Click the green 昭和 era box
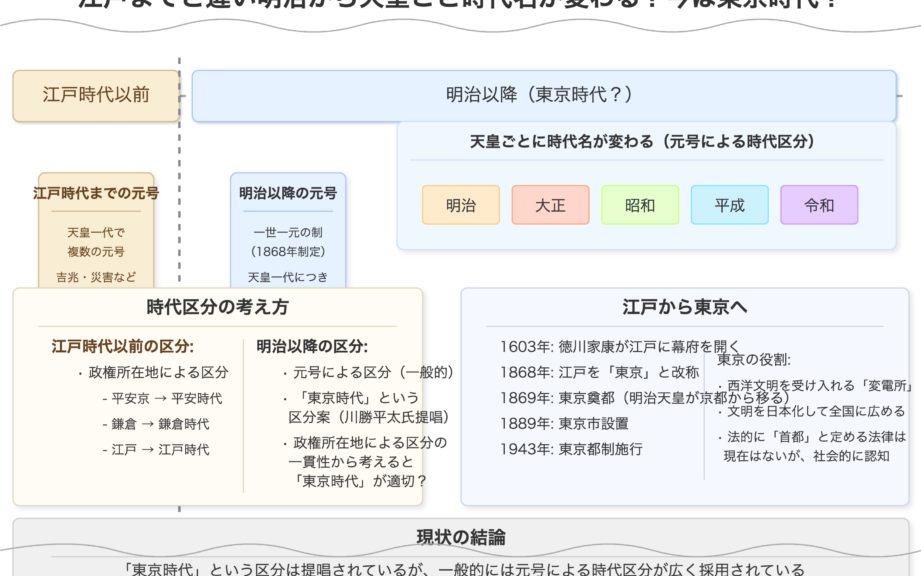Screen dimensions: 921x576 640,205
